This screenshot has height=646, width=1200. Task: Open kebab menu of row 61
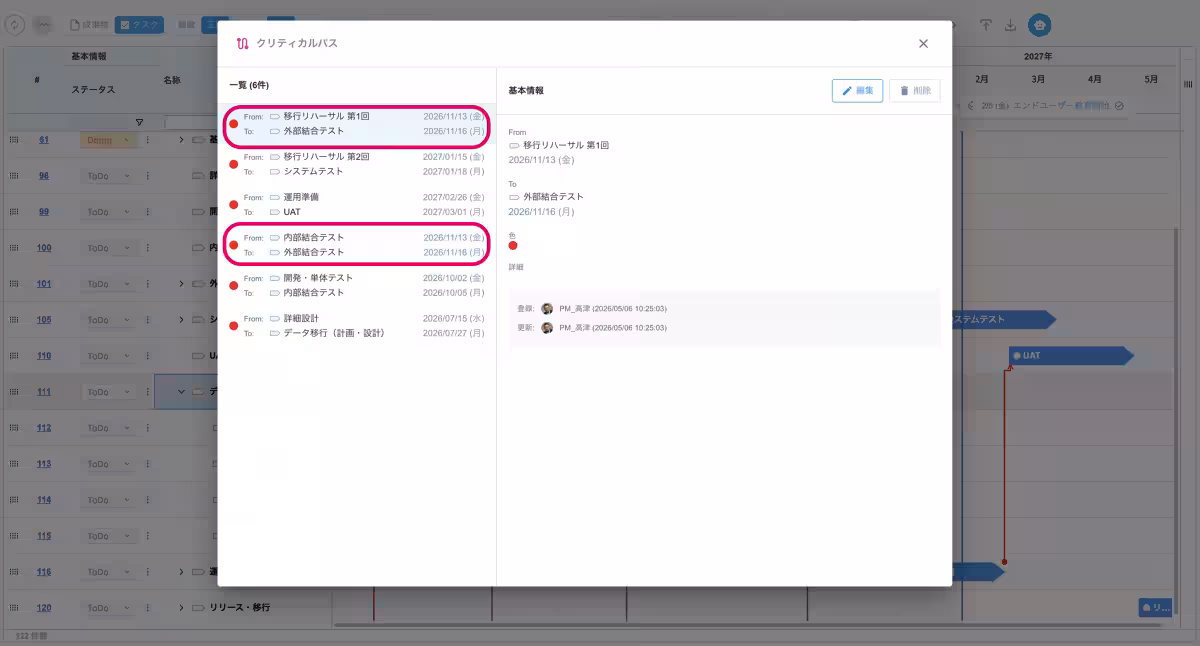(147, 140)
